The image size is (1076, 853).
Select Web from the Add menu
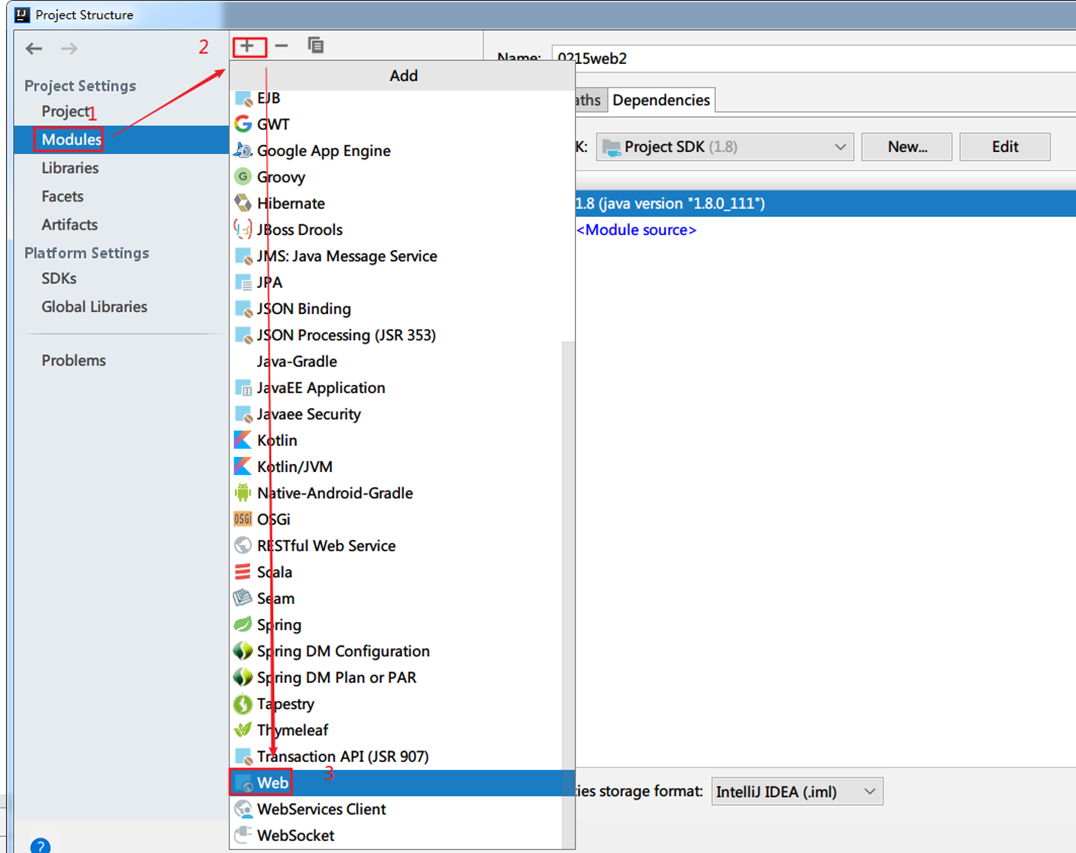pos(402,783)
